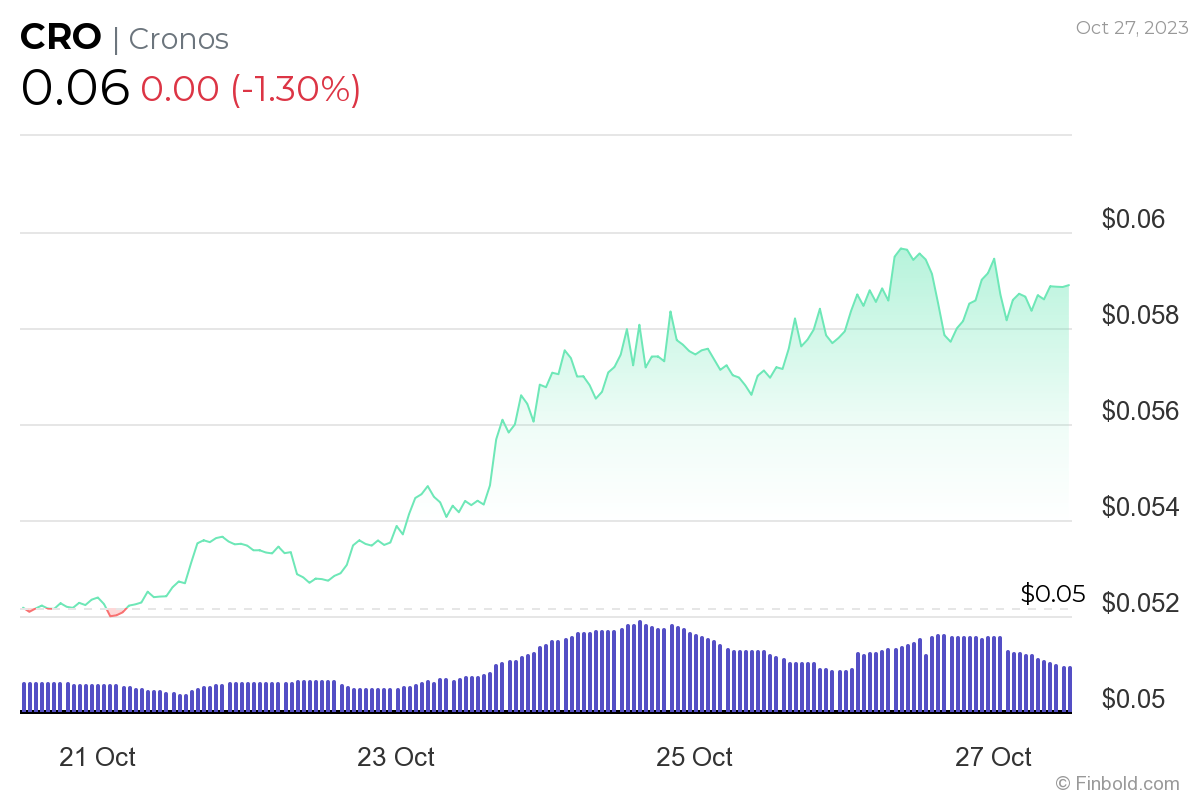Click the 25 Oct date marker
This screenshot has width=1200, height=800.
tap(694, 757)
